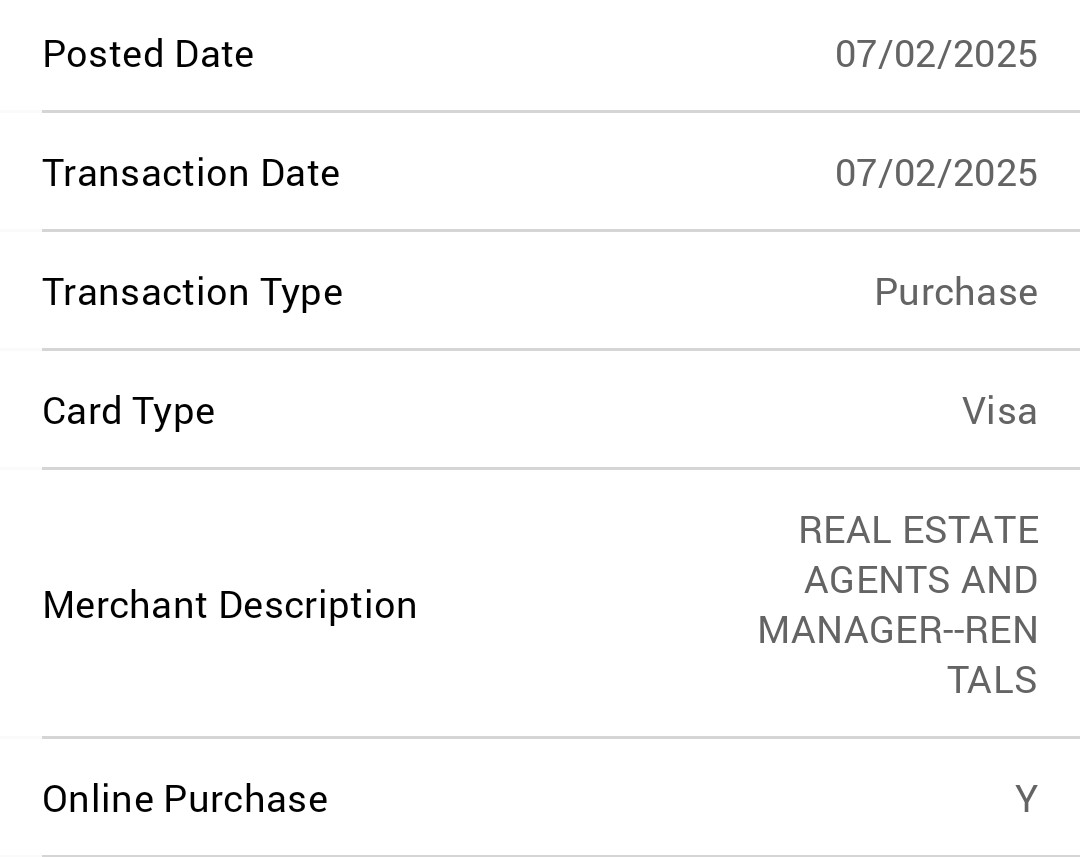Select the Posted Date label
1080x857 pixels.
(148, 54)
